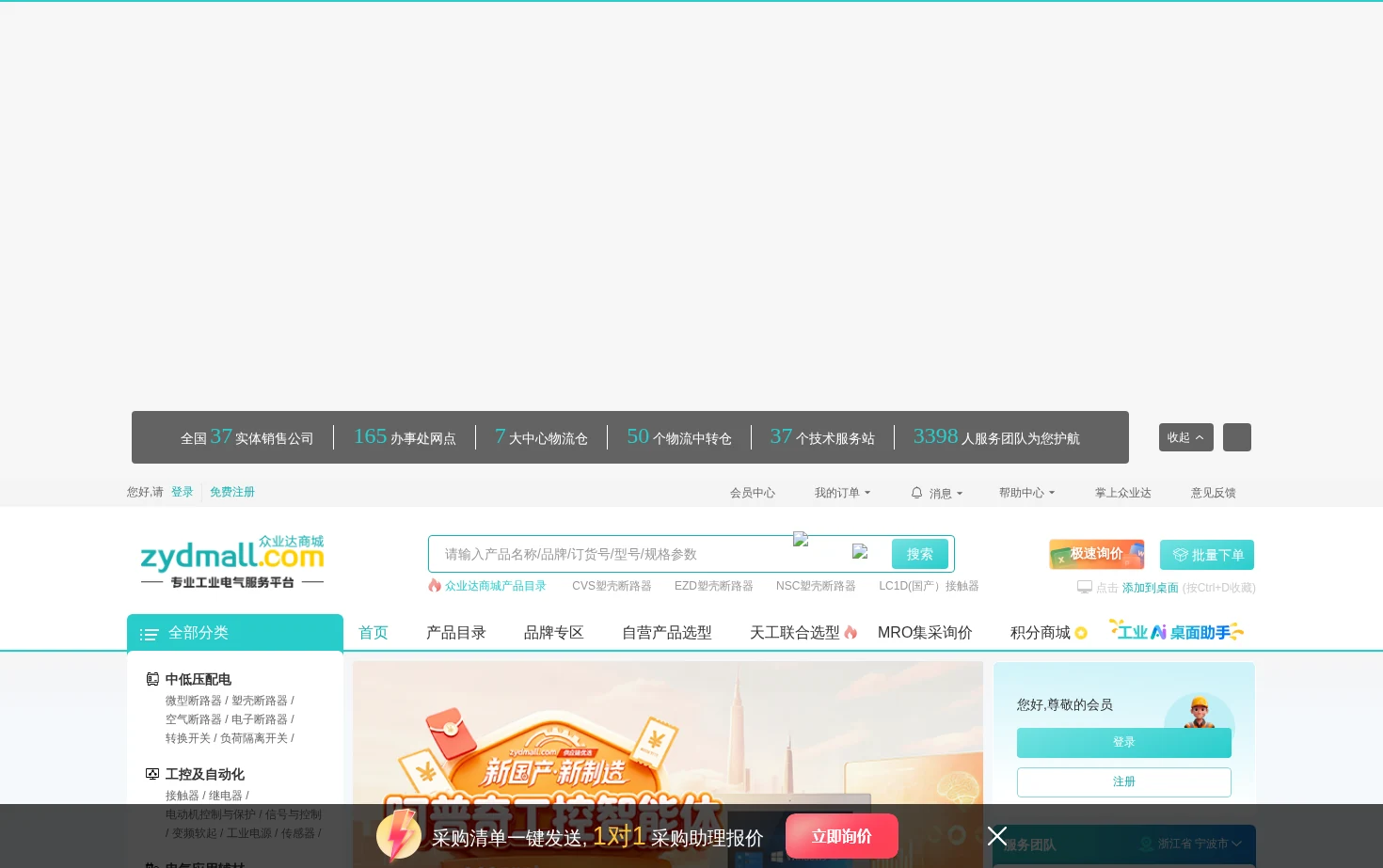Expand the 消息 dropdown
Image resolution: width=1383 pixels, height=868 pixels.
pyautogui.click(x=946, y=493)
